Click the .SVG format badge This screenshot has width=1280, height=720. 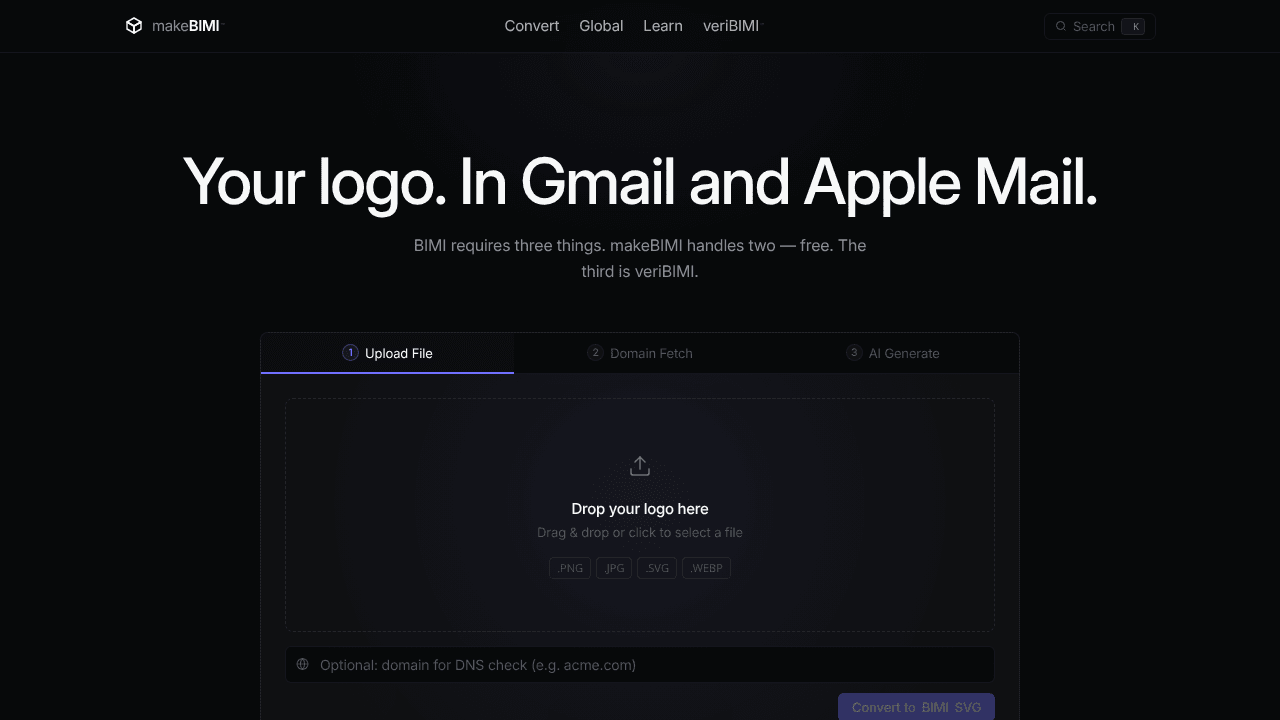pos(657,568)
